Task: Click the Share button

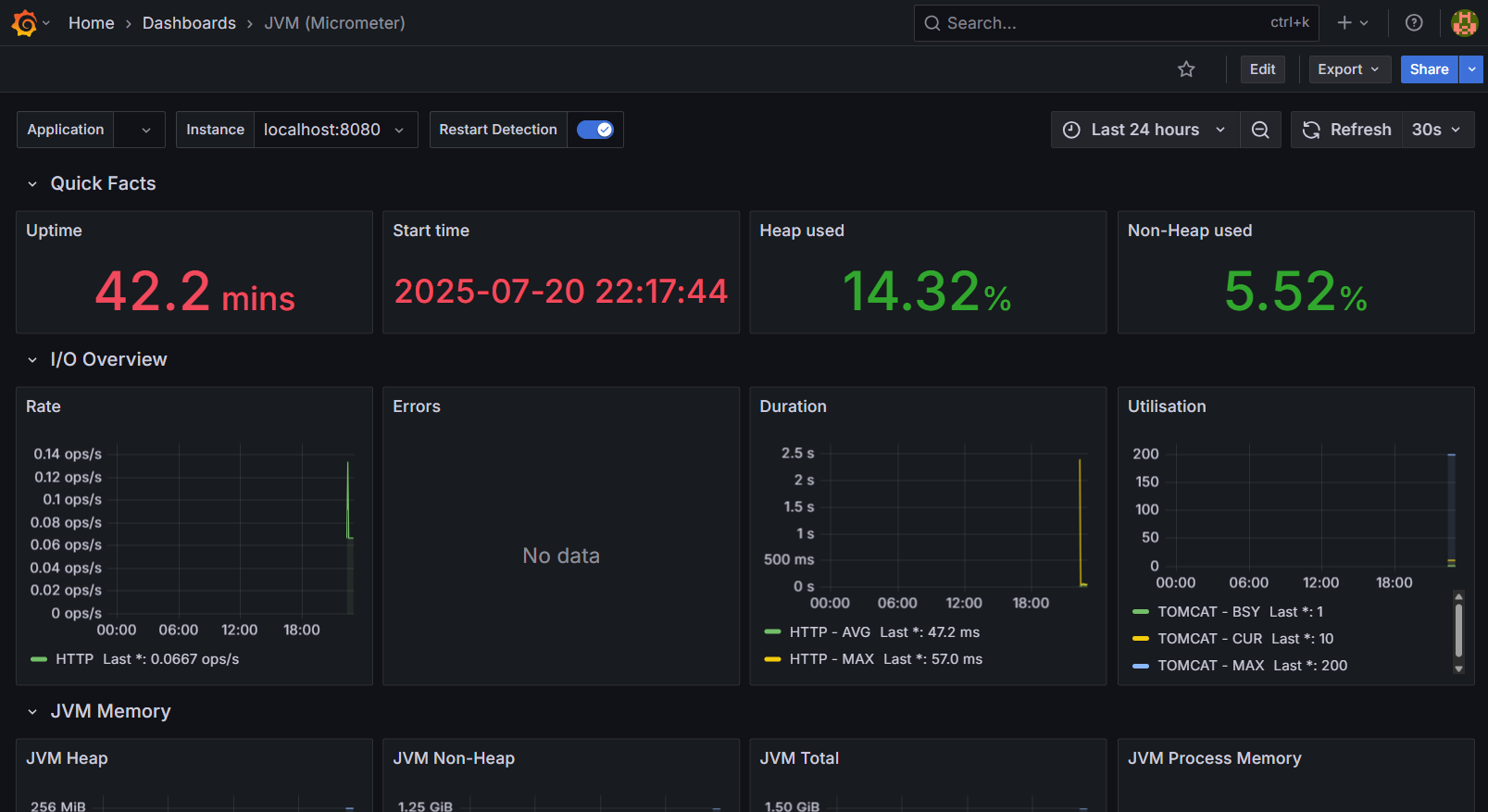Action: click(1429, 69)
